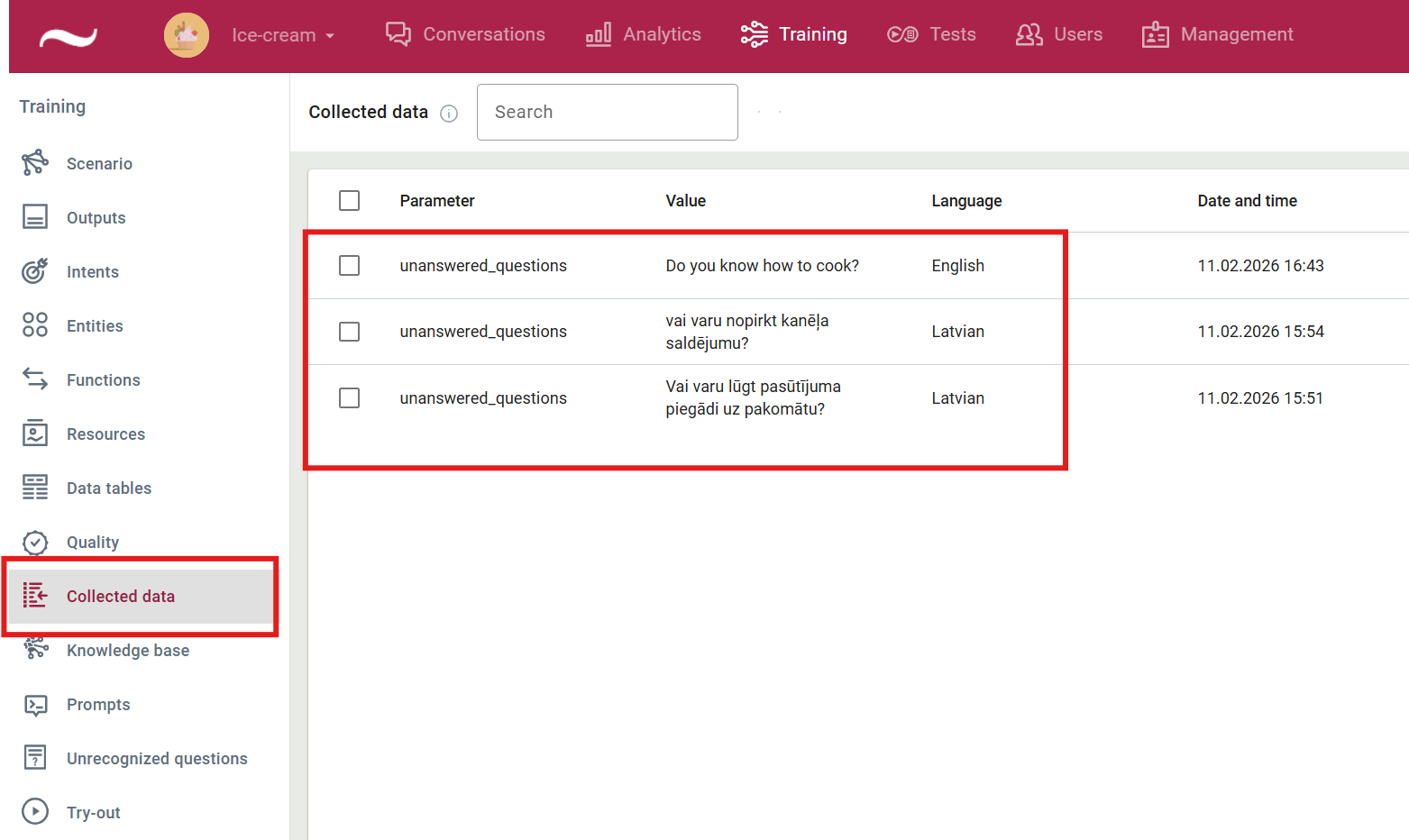Click into the Search input field
This screenshot has height=840, width=1409.
click(x=607, y=112)
